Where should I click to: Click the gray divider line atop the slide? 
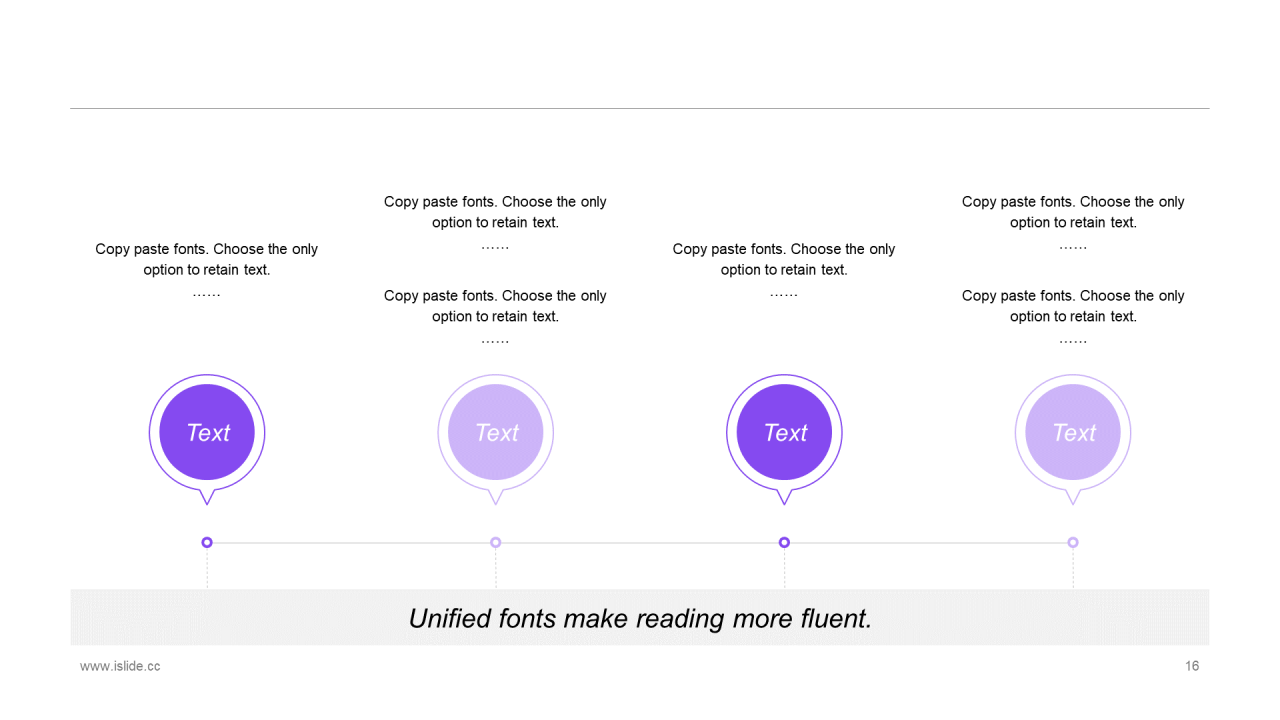point(640,108)
